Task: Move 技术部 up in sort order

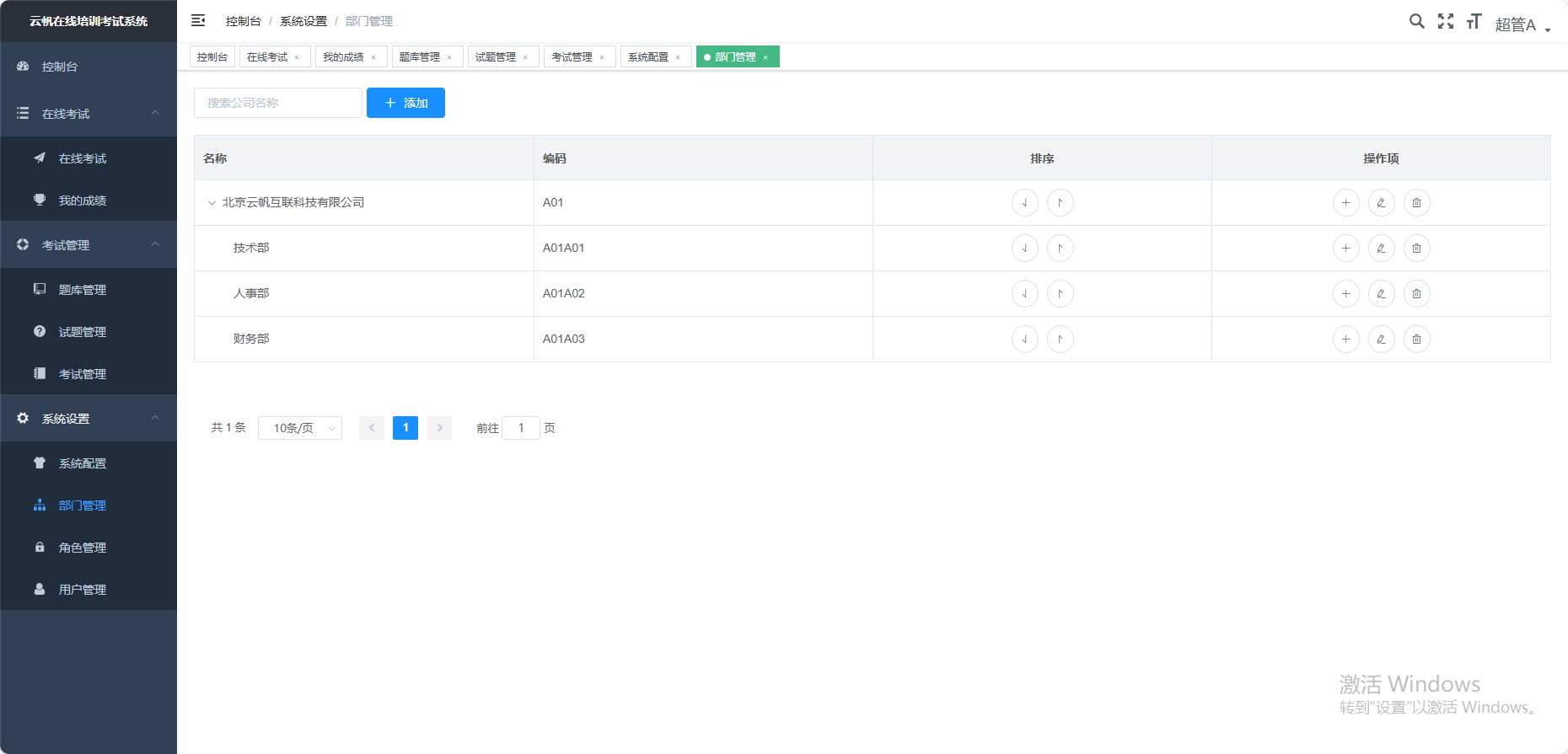Action: tap(1060, 248)
